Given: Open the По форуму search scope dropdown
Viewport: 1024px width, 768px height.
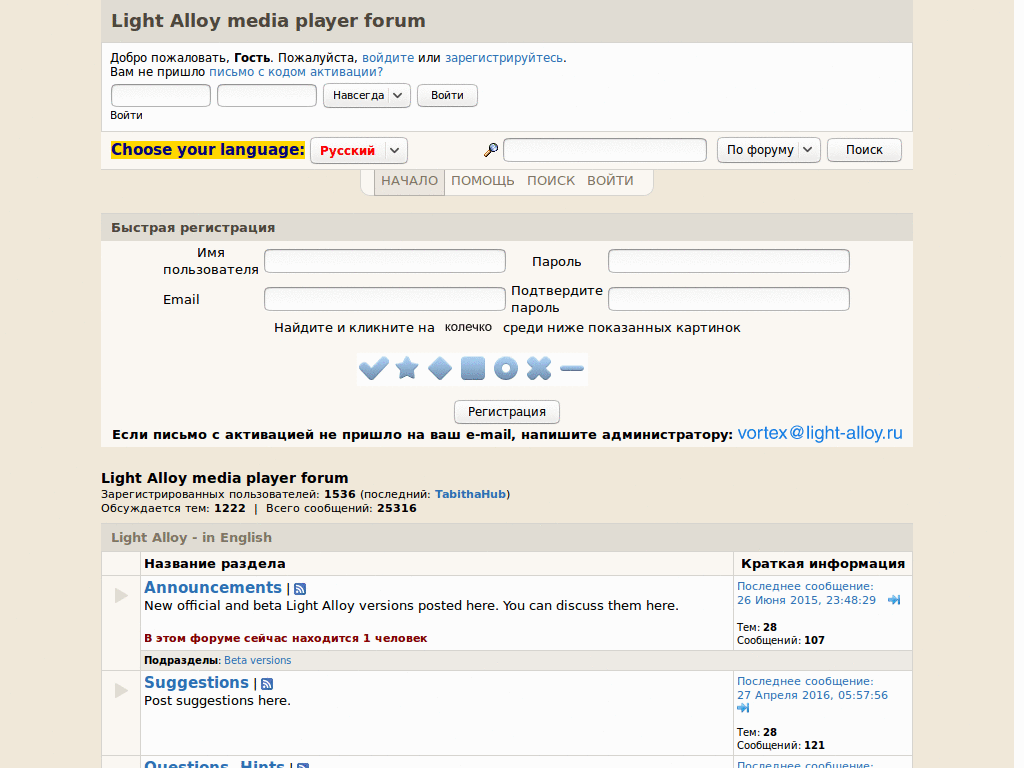Looking at the screenshot, I should click(769, 150).
